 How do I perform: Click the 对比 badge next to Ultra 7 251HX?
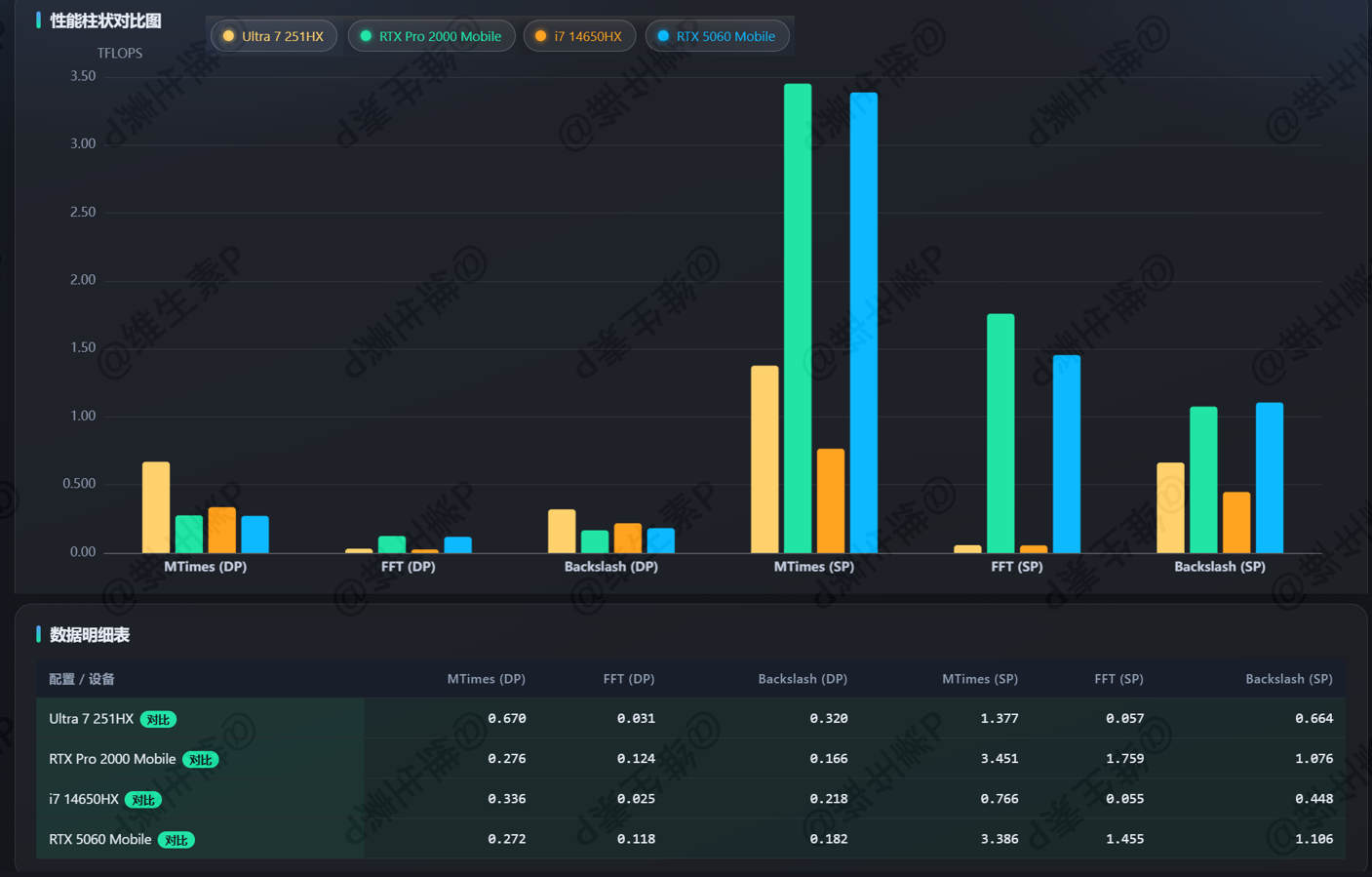pyautogui.click(x=158, y=720)
